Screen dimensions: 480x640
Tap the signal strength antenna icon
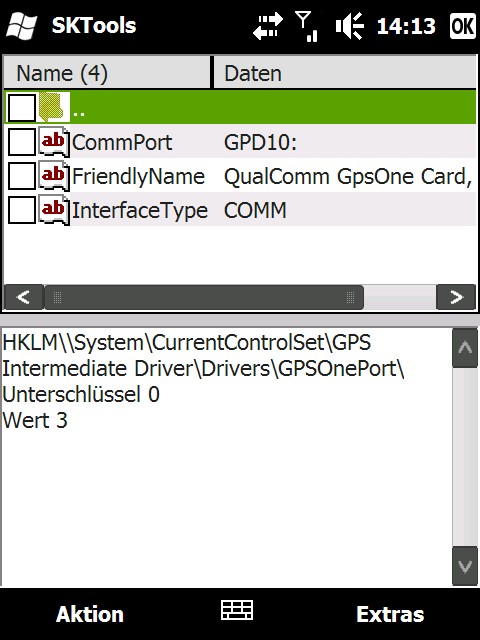[307, 27]
